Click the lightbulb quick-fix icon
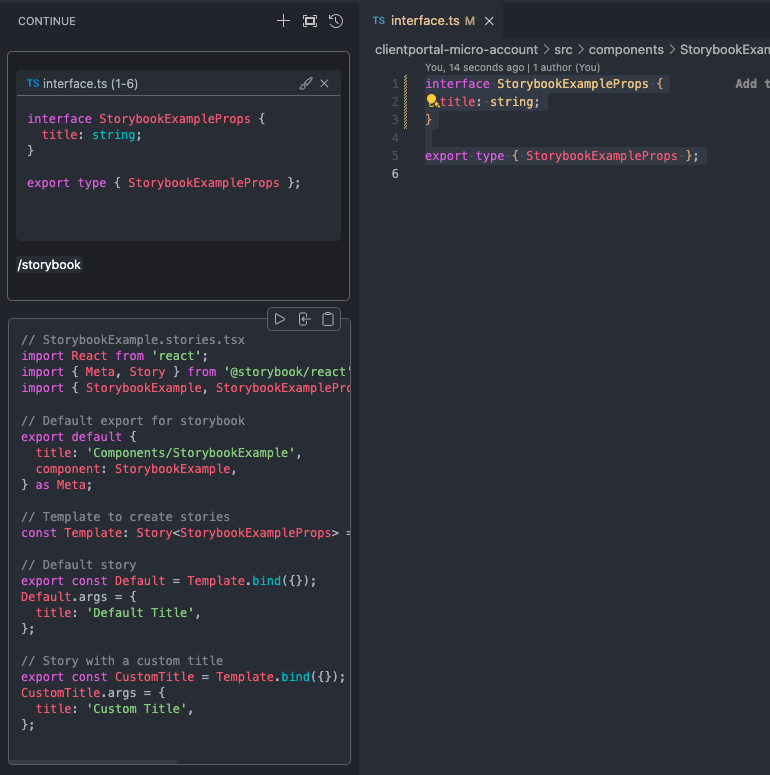The width and height of the screenshot is (770, 775). (432, 101)
